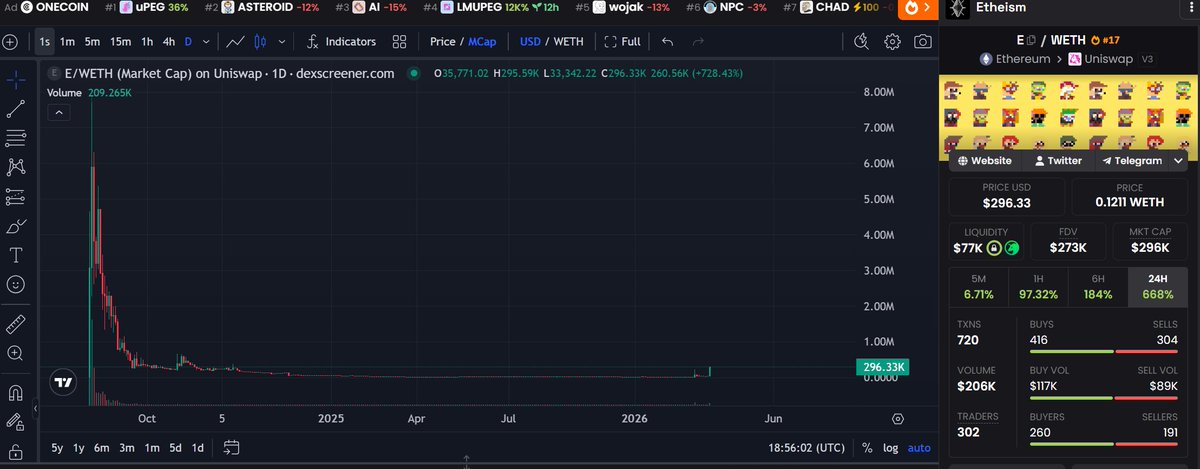Viewport: 1200px width, 469px height.
Task: Open the forecasting and measurement tools
Action: click(x=15, y=196)
